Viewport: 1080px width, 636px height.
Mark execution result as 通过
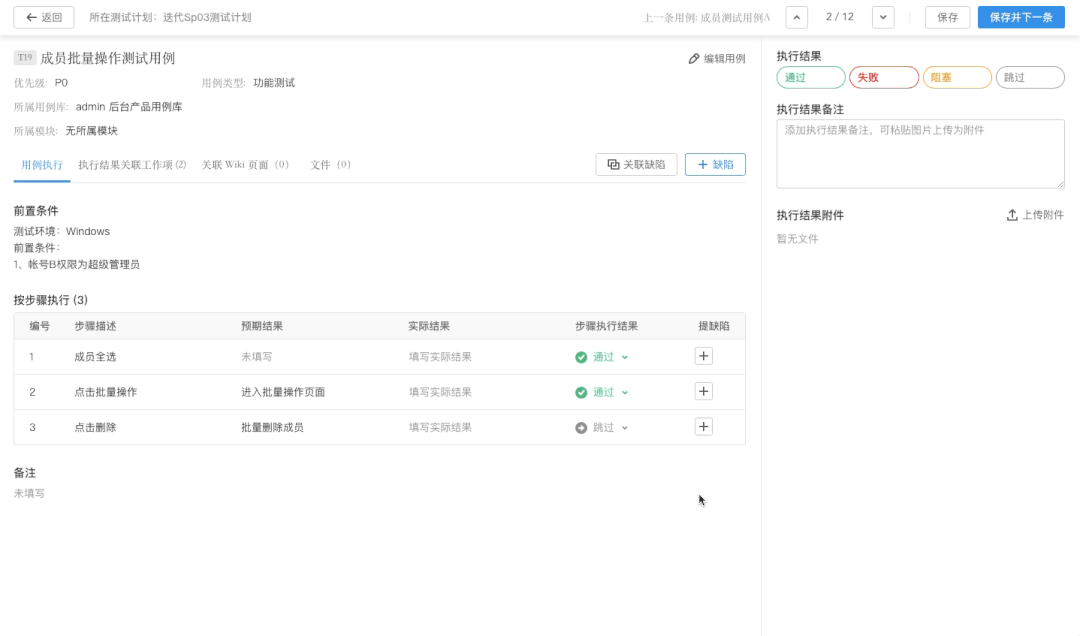(811, 77)
